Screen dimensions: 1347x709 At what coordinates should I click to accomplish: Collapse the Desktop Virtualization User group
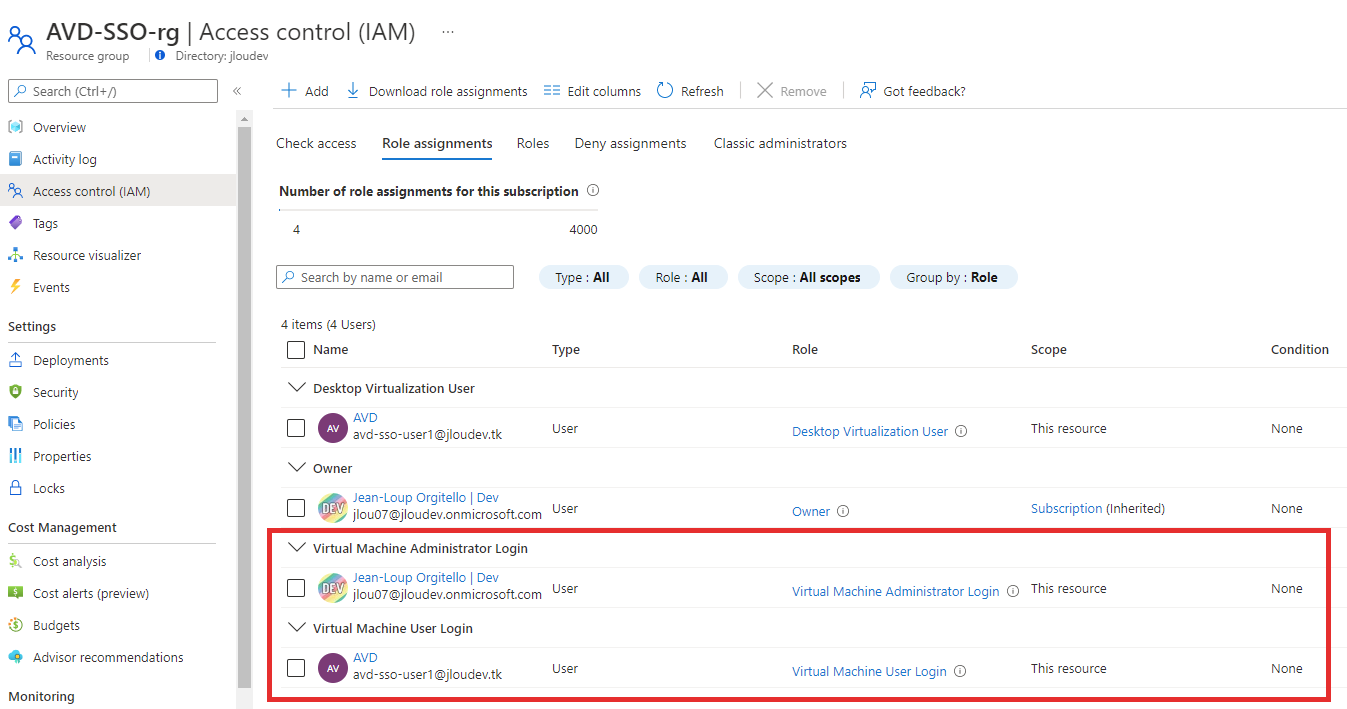[x=296, y=387]
